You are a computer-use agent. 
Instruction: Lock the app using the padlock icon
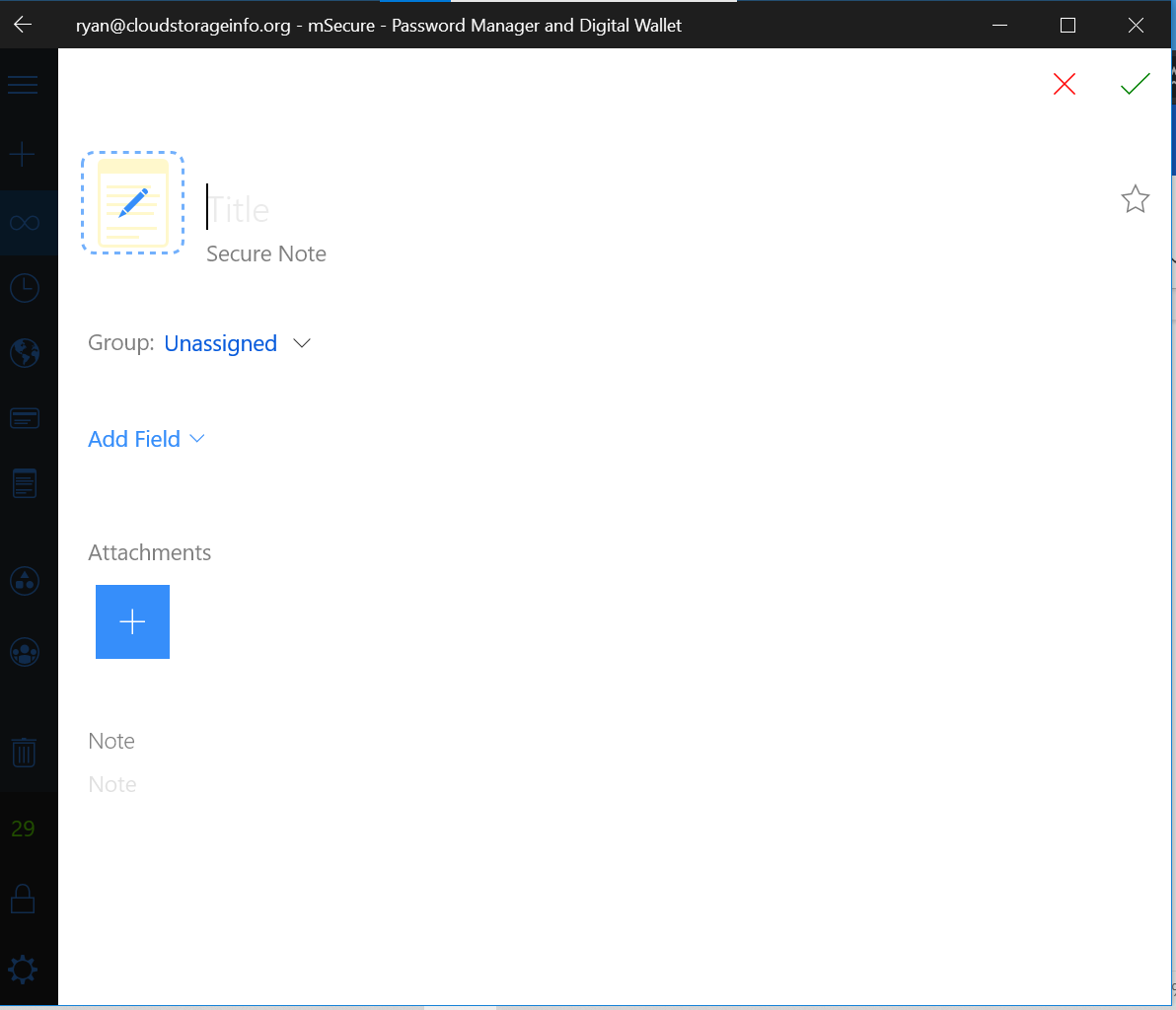[23, 899]
